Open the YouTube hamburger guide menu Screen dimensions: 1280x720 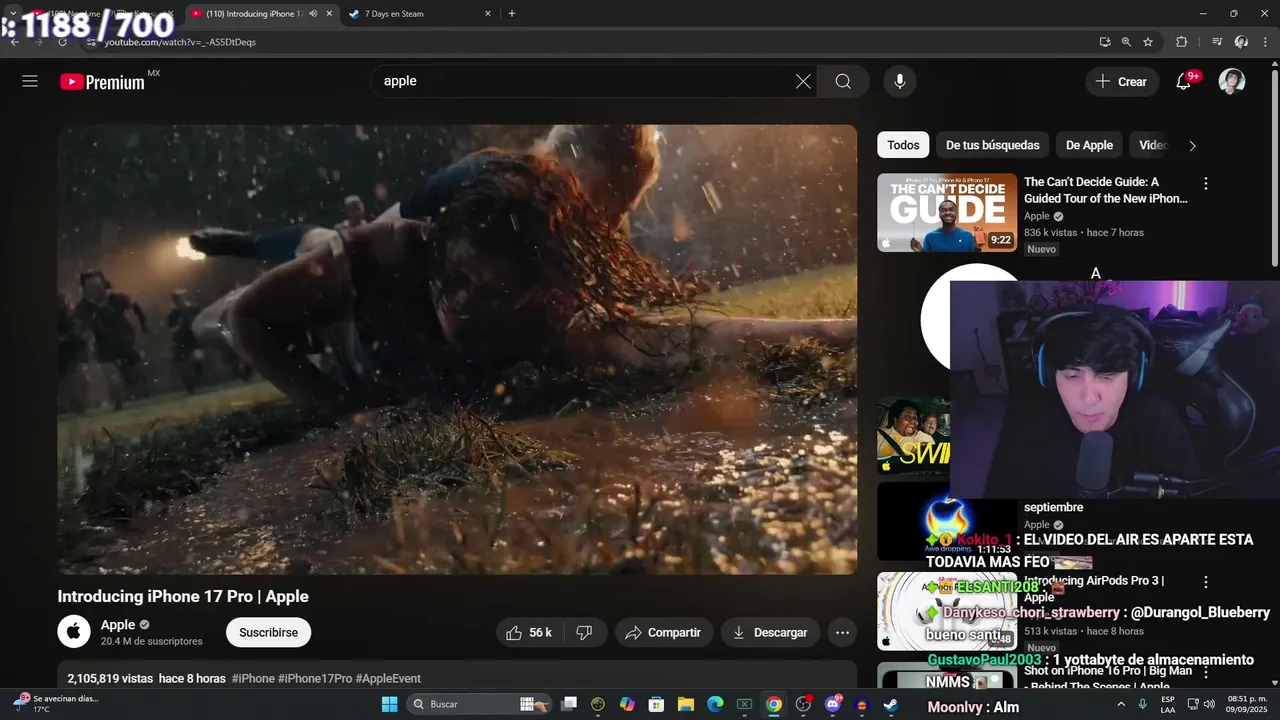click(x=30, y=81)
